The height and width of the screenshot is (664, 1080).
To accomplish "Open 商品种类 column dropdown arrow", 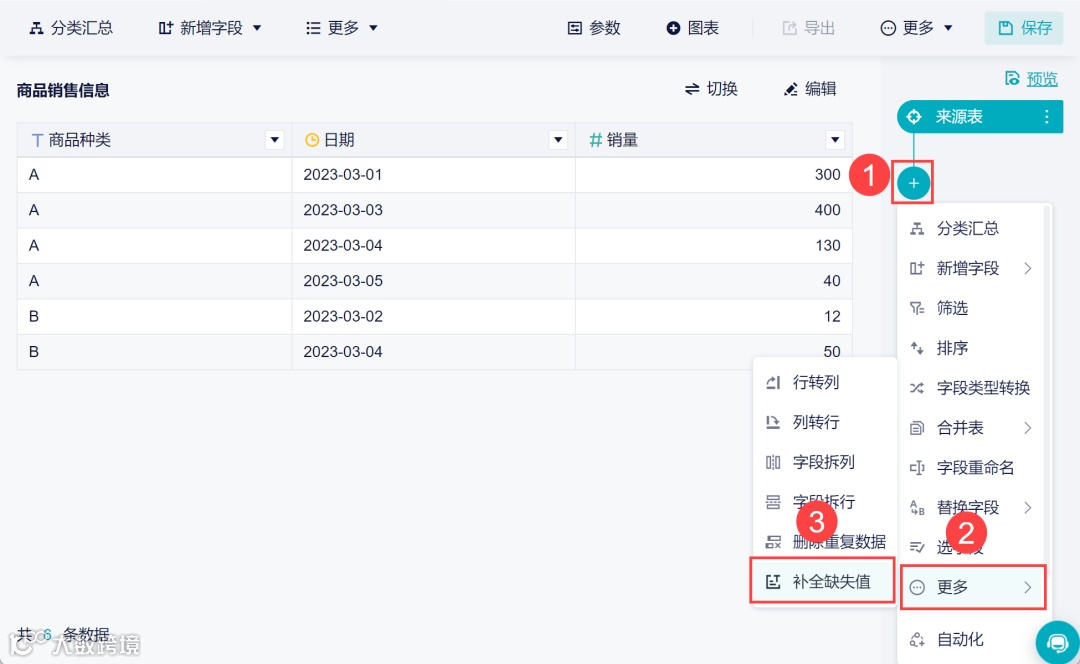I will tap(274, 140).
